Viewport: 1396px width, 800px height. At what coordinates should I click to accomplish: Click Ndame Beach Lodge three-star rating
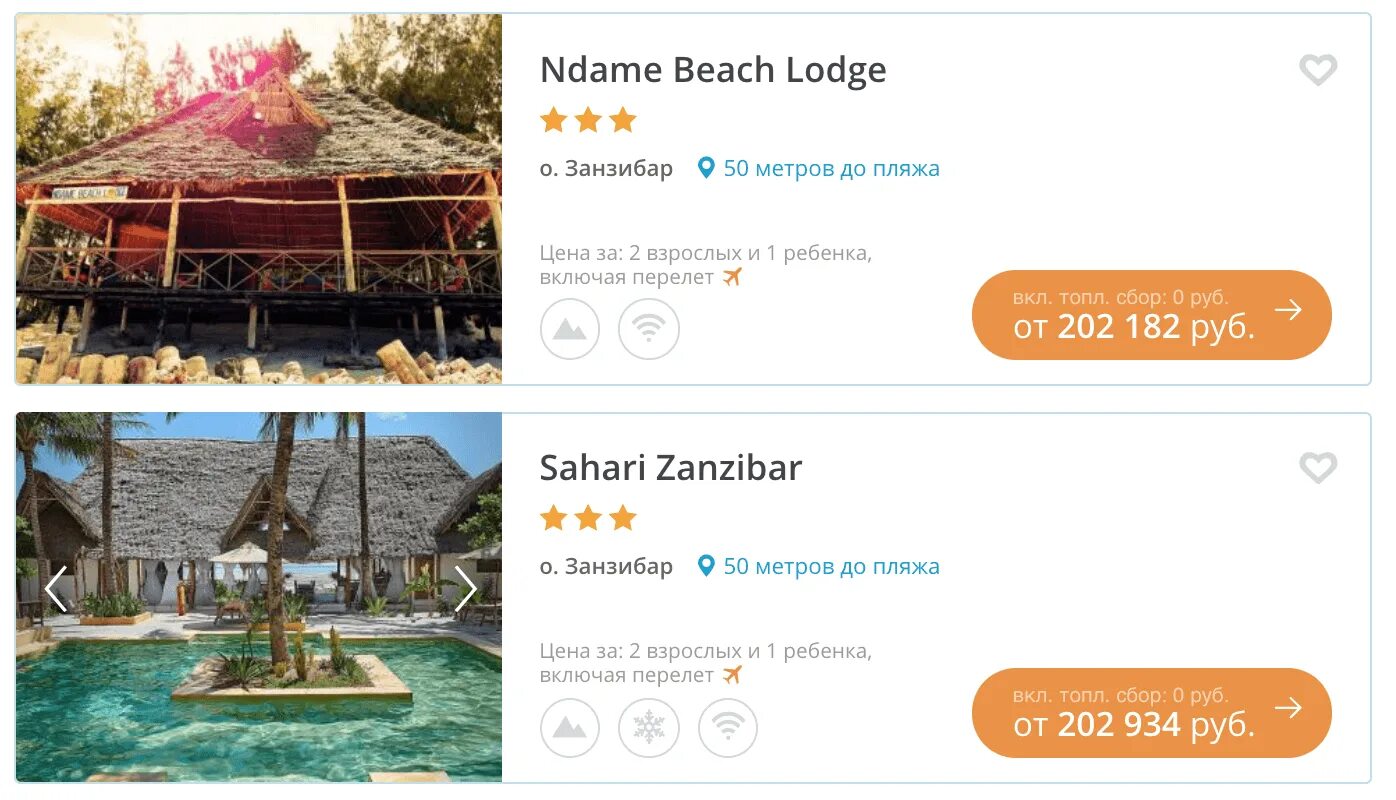pos(588,121)
